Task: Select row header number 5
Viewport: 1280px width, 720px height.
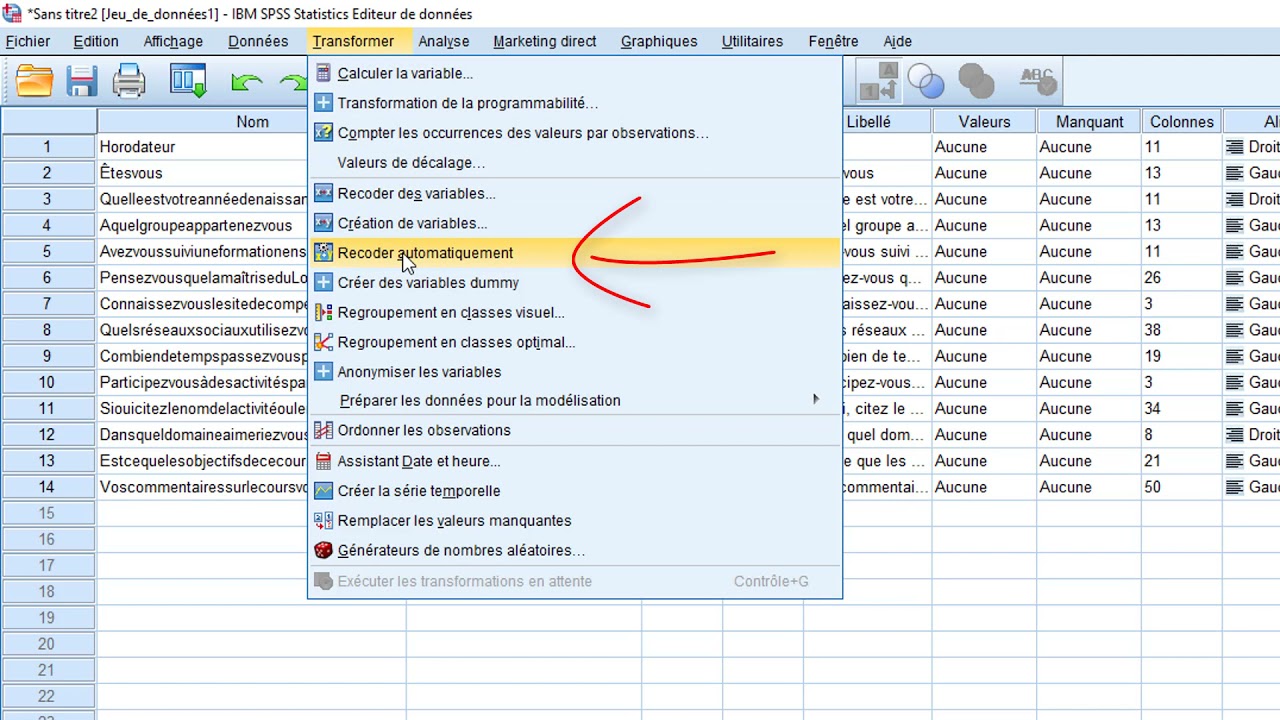Action: tap(48, 251)
